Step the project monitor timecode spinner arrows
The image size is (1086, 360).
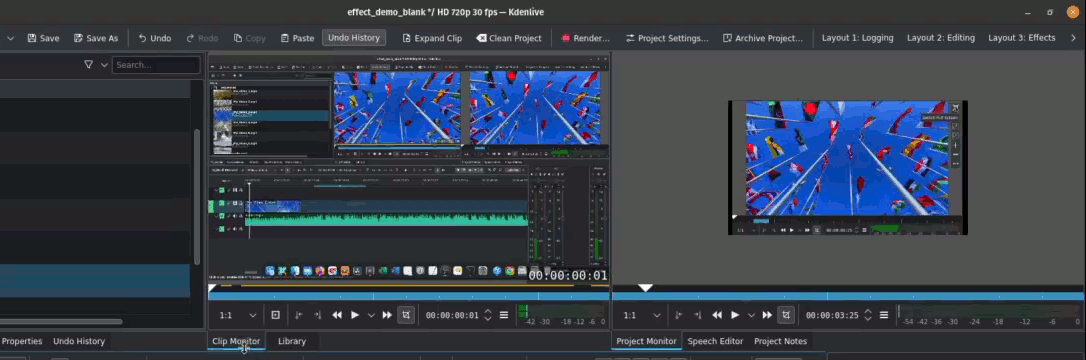pos(868,315)
